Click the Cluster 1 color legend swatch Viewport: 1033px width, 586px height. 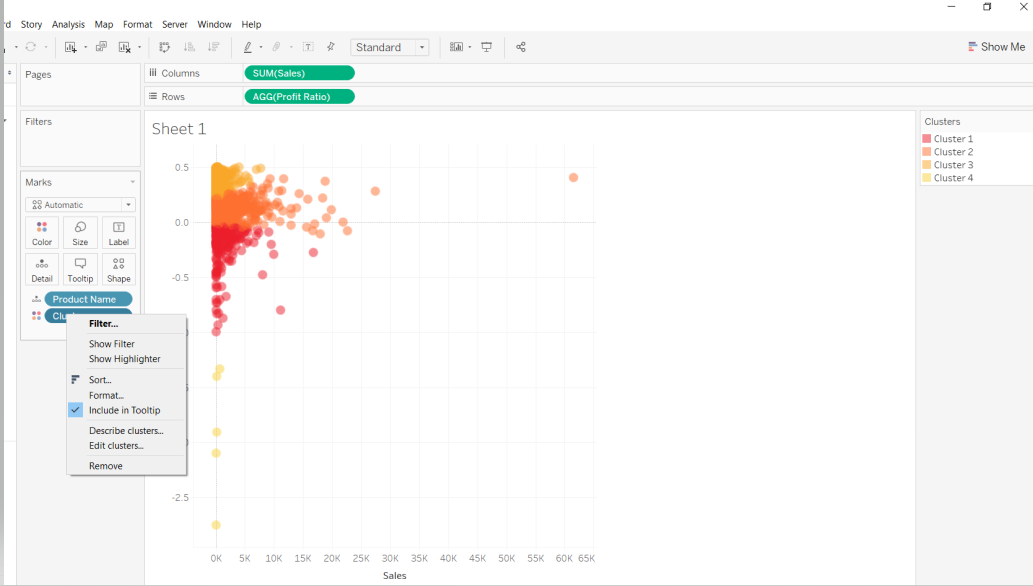(x=927, y=139)
